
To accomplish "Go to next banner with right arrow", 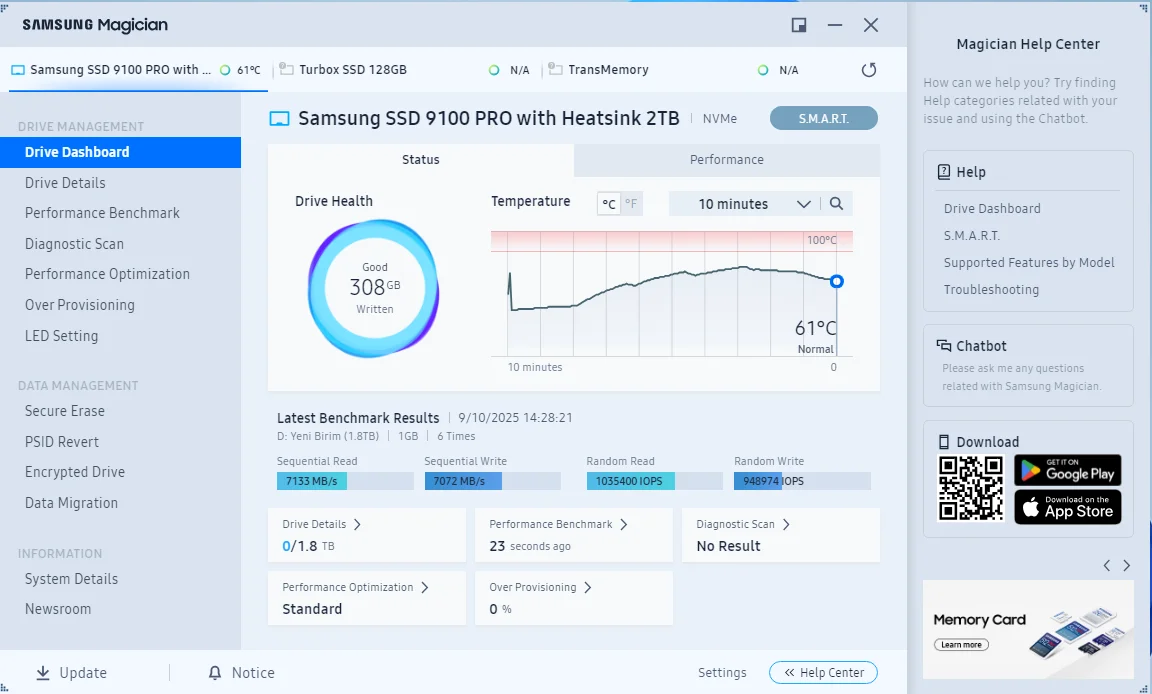I will (x=1127, y=565).
